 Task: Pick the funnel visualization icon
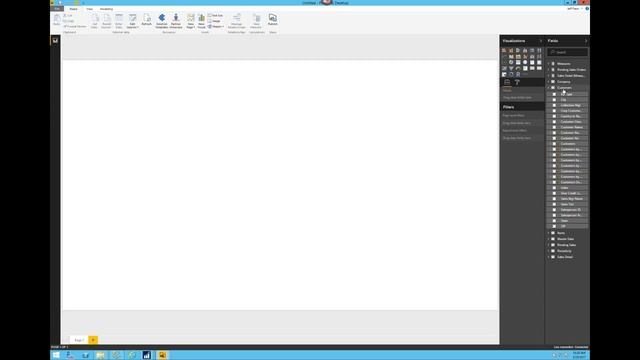pyautogui.click(x=511, y=68)
